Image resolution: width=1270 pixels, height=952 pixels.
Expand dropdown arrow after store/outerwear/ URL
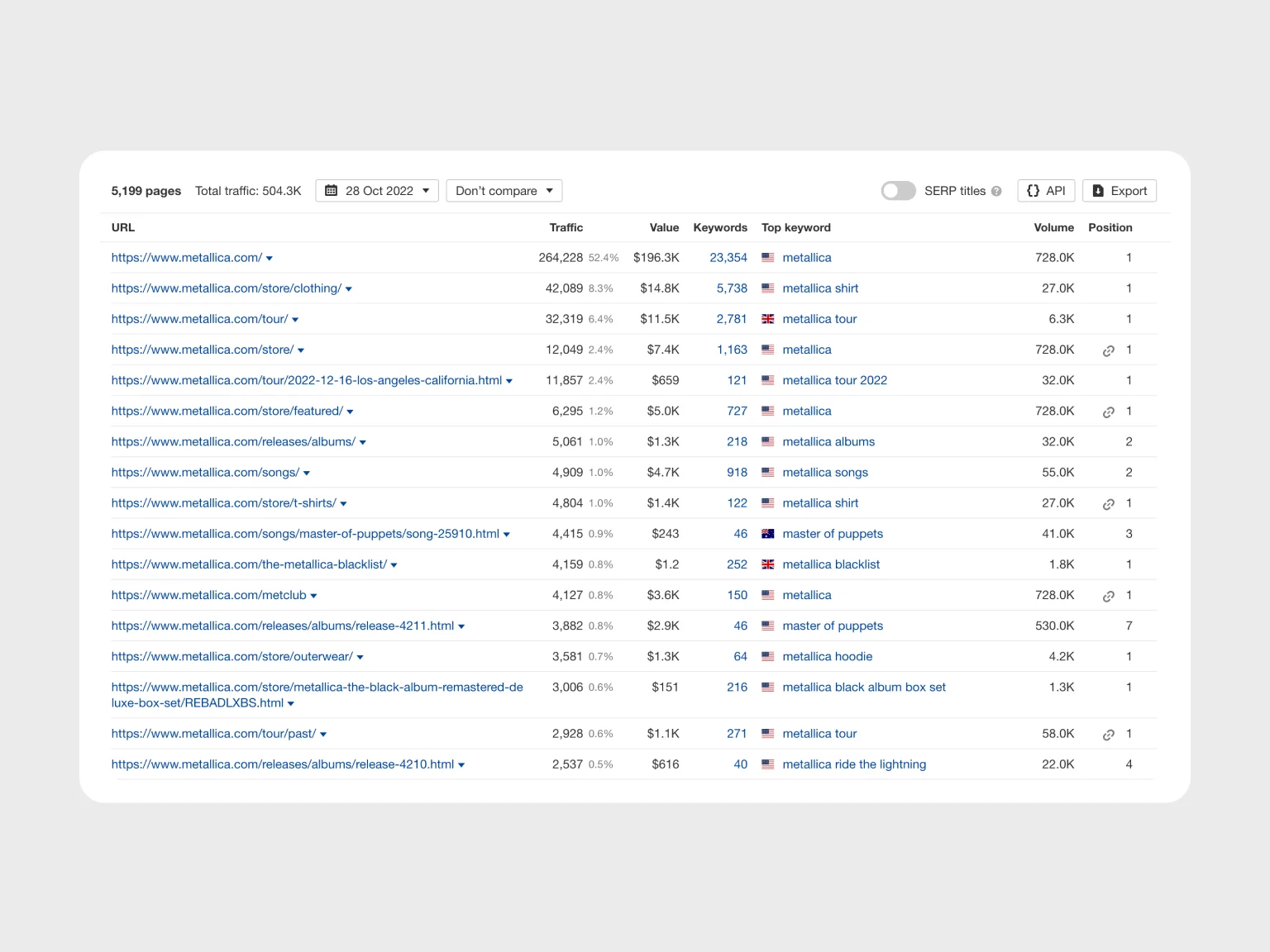tap(360, 658)
